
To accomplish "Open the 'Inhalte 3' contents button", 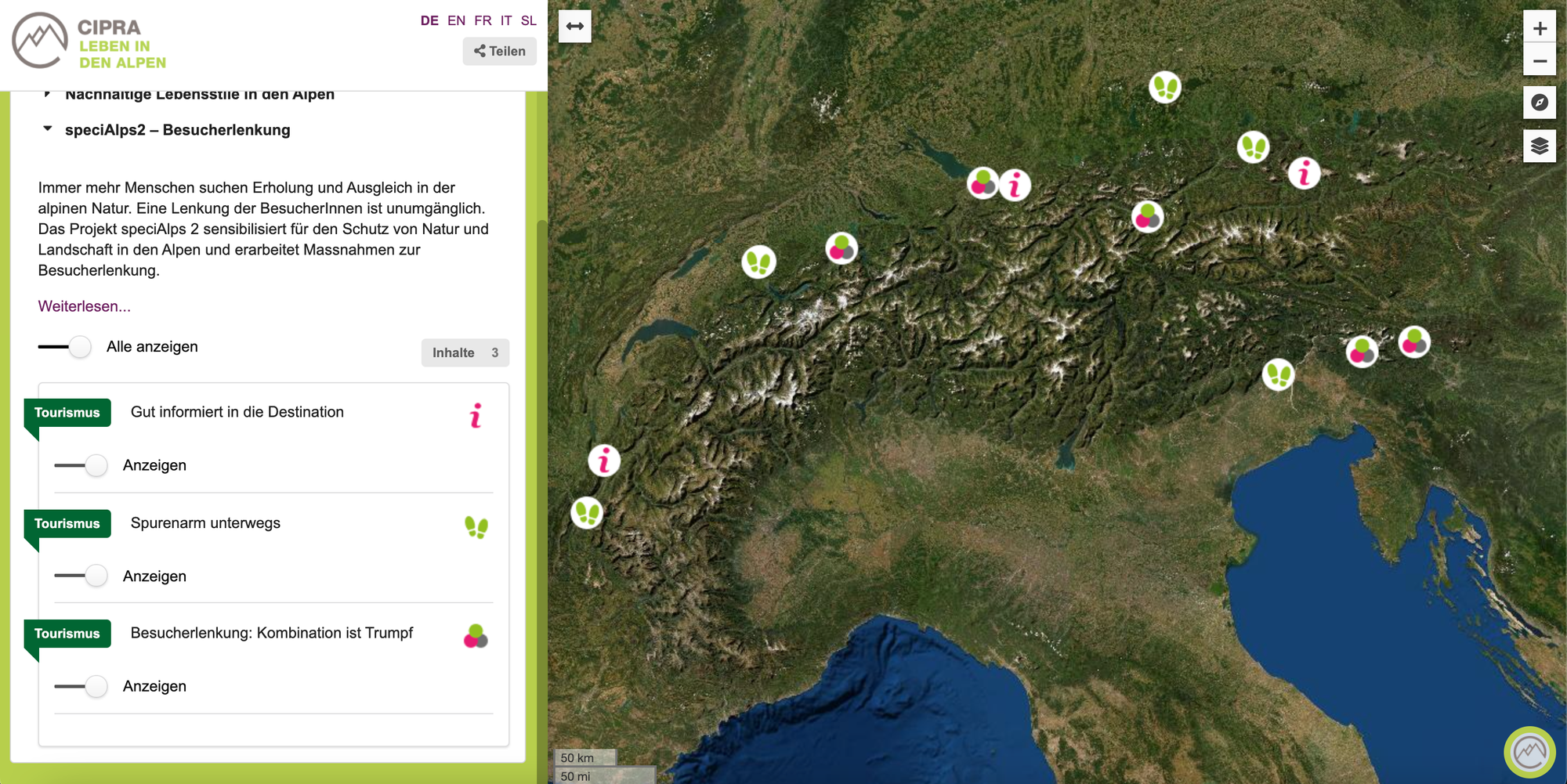I will pyautogui.click(x=465, y=352).
